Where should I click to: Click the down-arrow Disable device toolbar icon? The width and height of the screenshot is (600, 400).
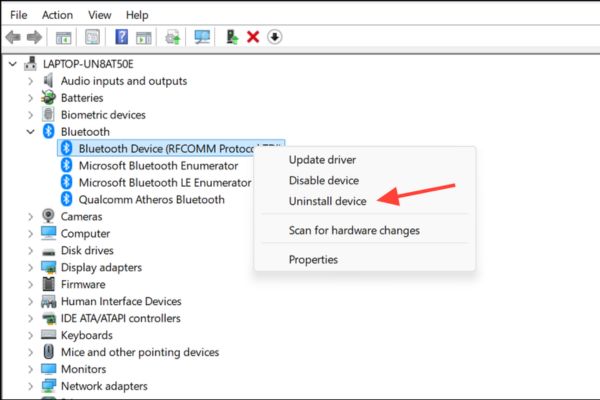click(274, 37)
